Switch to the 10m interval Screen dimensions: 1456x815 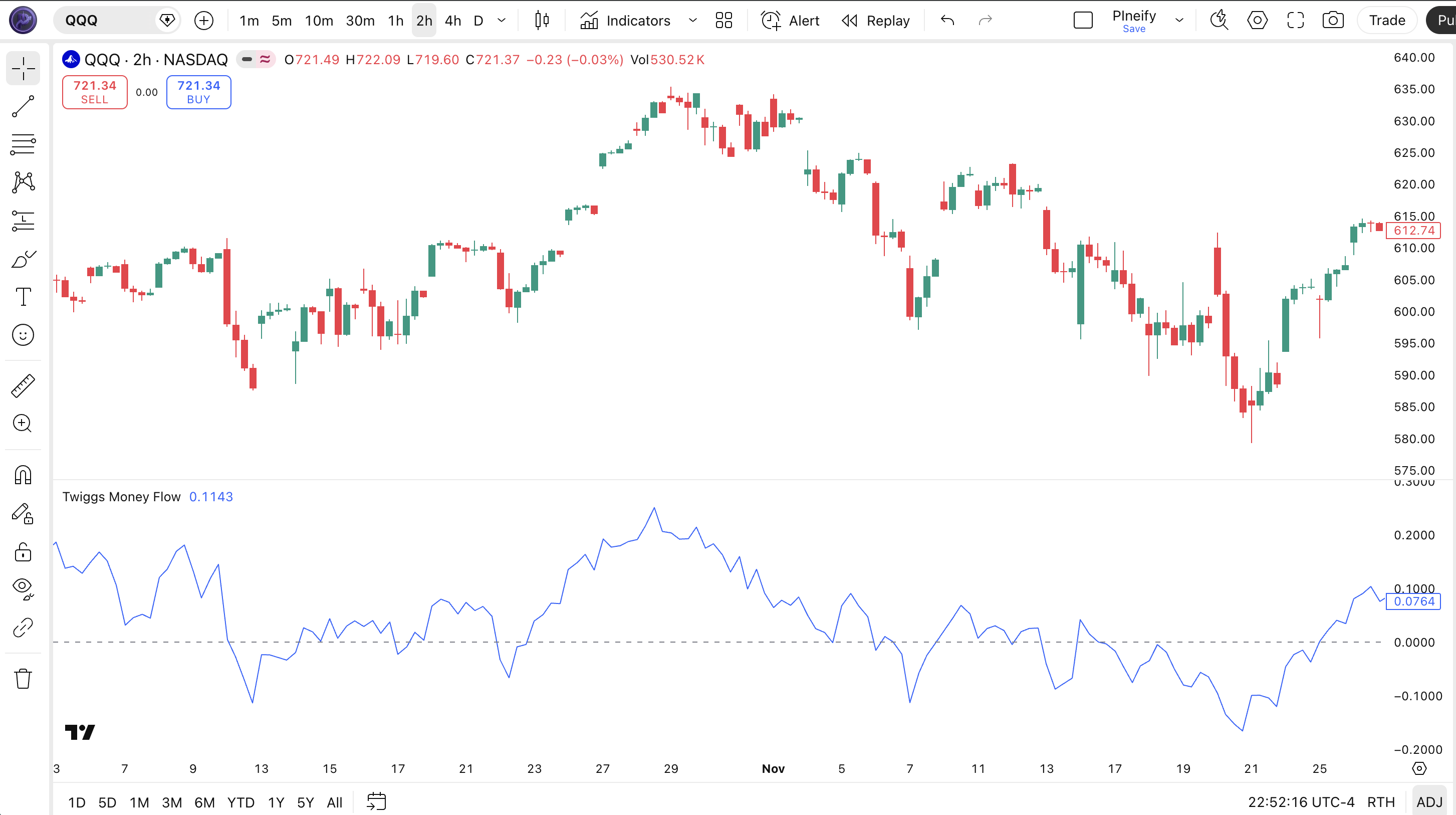[x=319, y=21]
